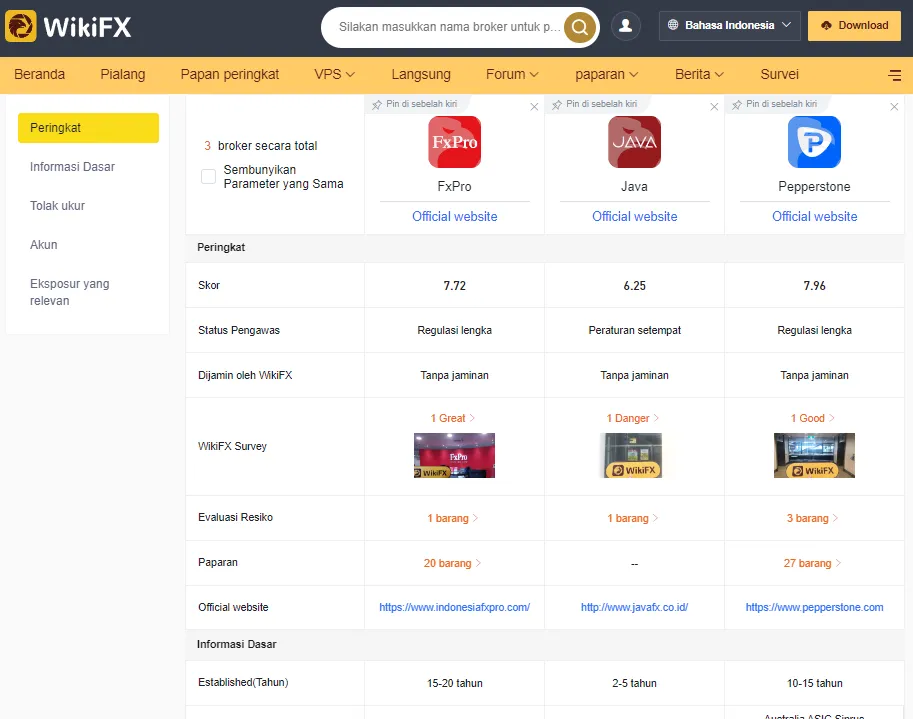The width and height of the screenshot is (913, 719).
Task: Open Pepperstone survey photo thumbnail
Action: click(814, 455)
